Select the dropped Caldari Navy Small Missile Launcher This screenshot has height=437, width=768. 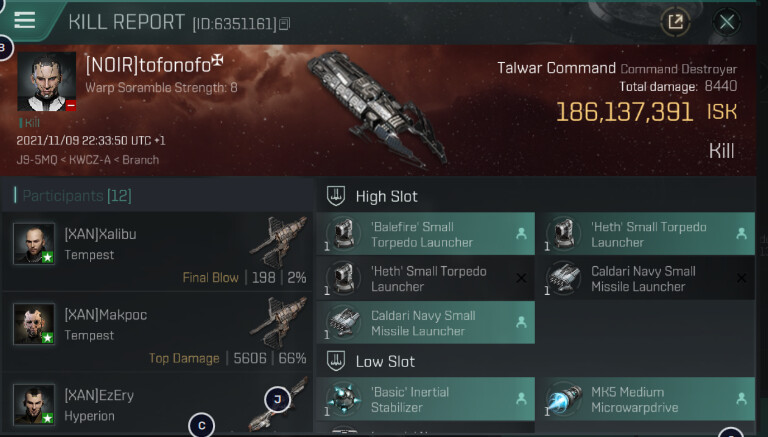pos(426,323)
